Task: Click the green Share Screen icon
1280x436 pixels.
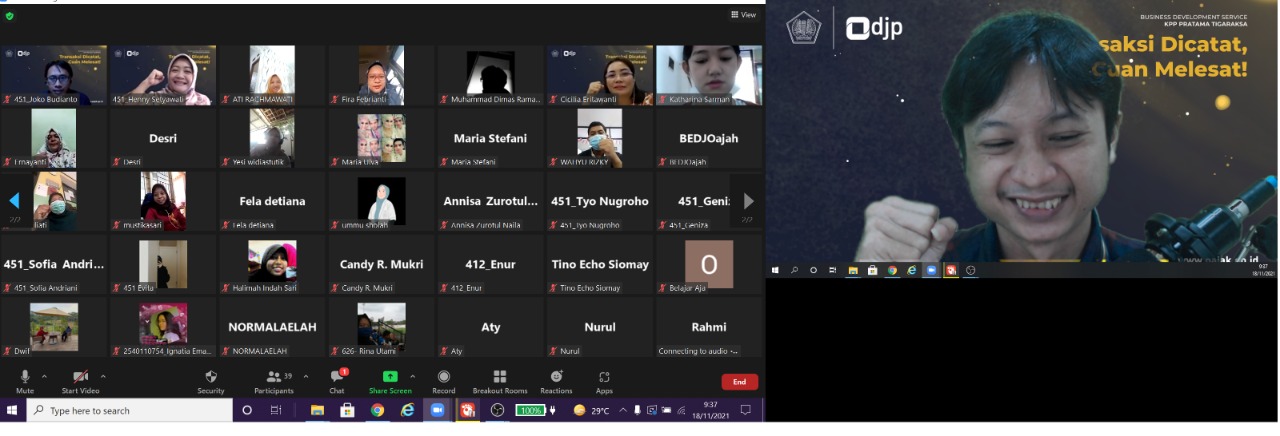Action: point(390,377)
